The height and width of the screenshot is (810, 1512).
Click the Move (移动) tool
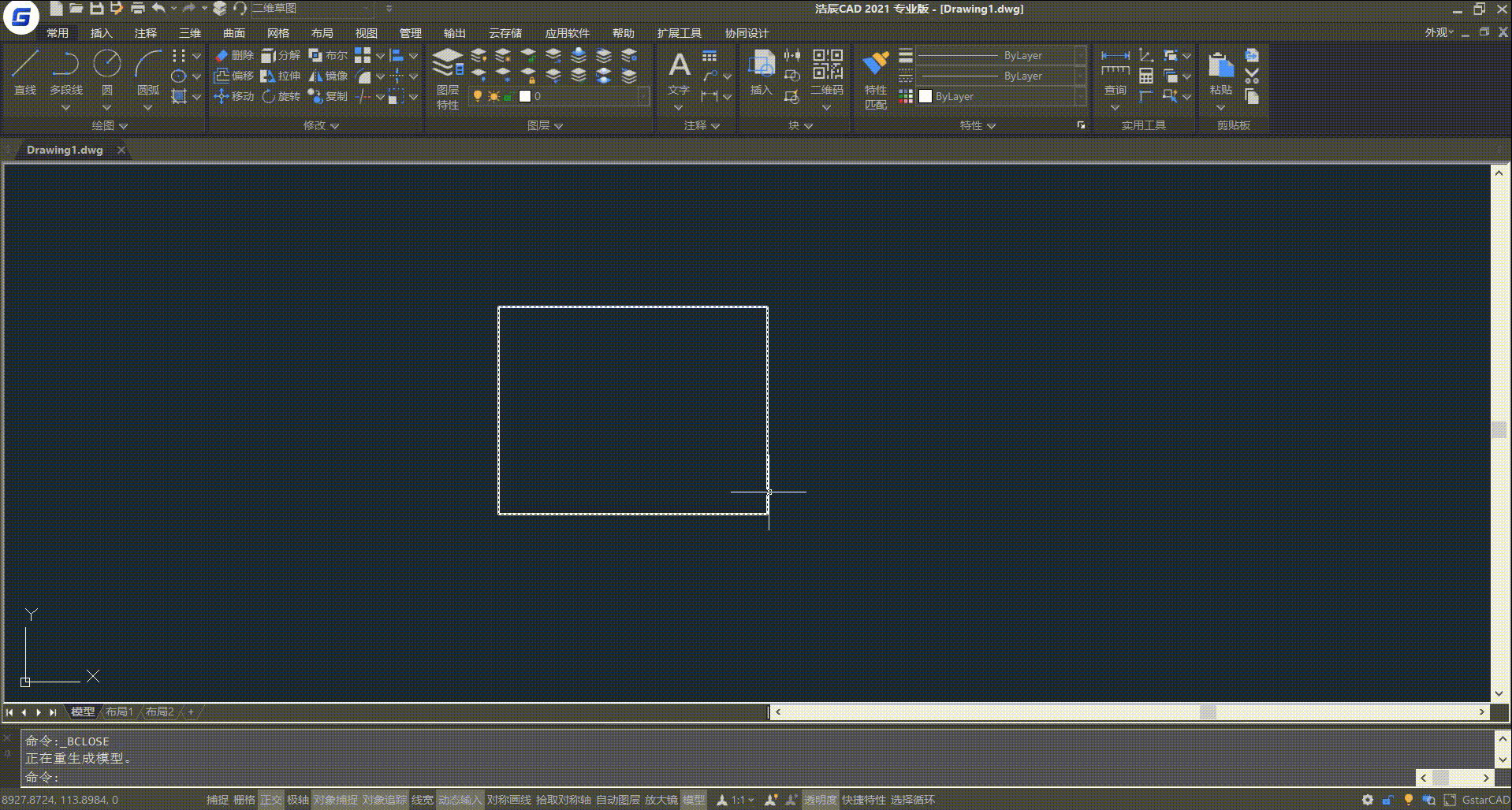234,96
